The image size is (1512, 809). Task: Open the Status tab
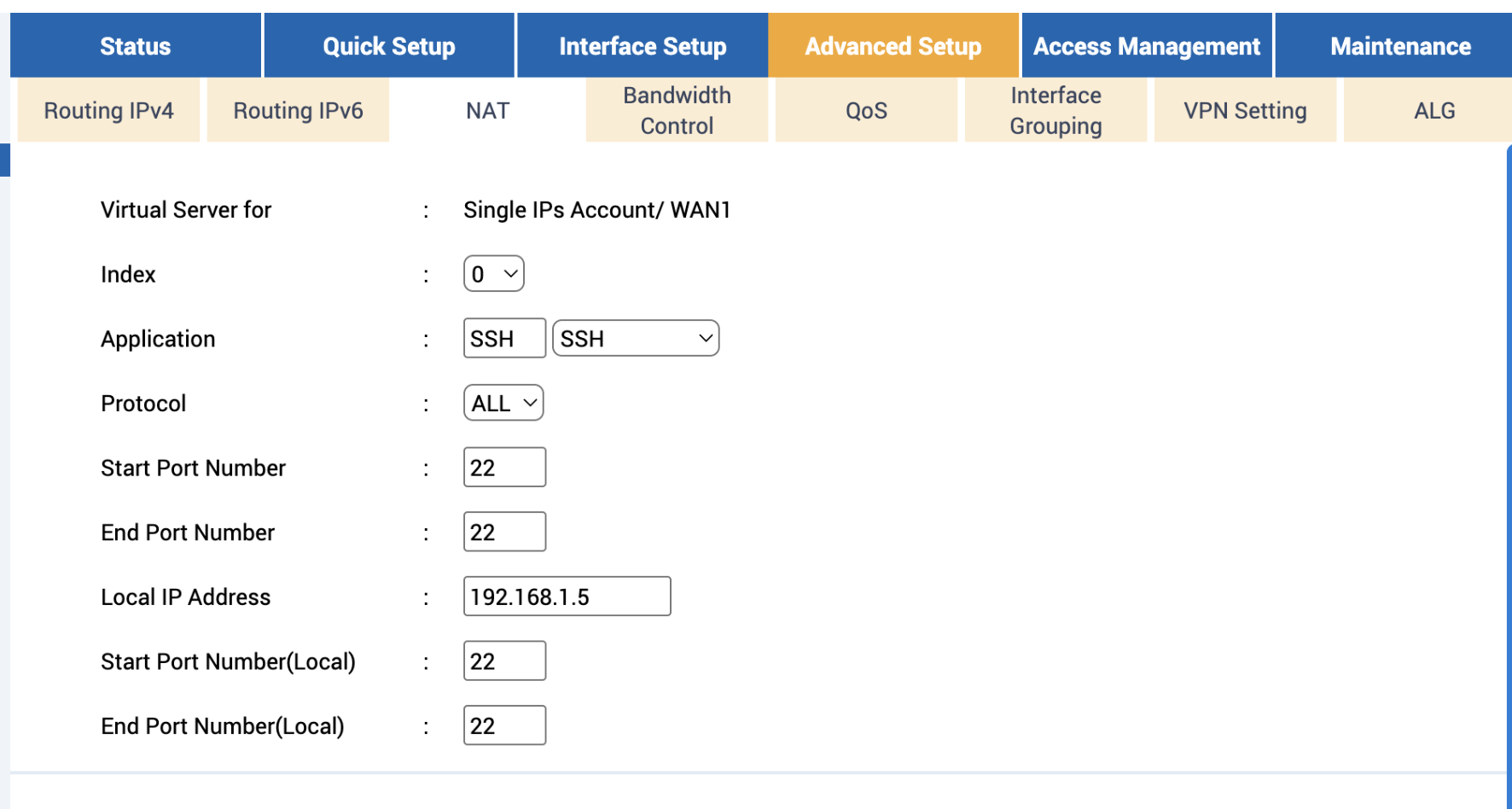tap(135, 46)
